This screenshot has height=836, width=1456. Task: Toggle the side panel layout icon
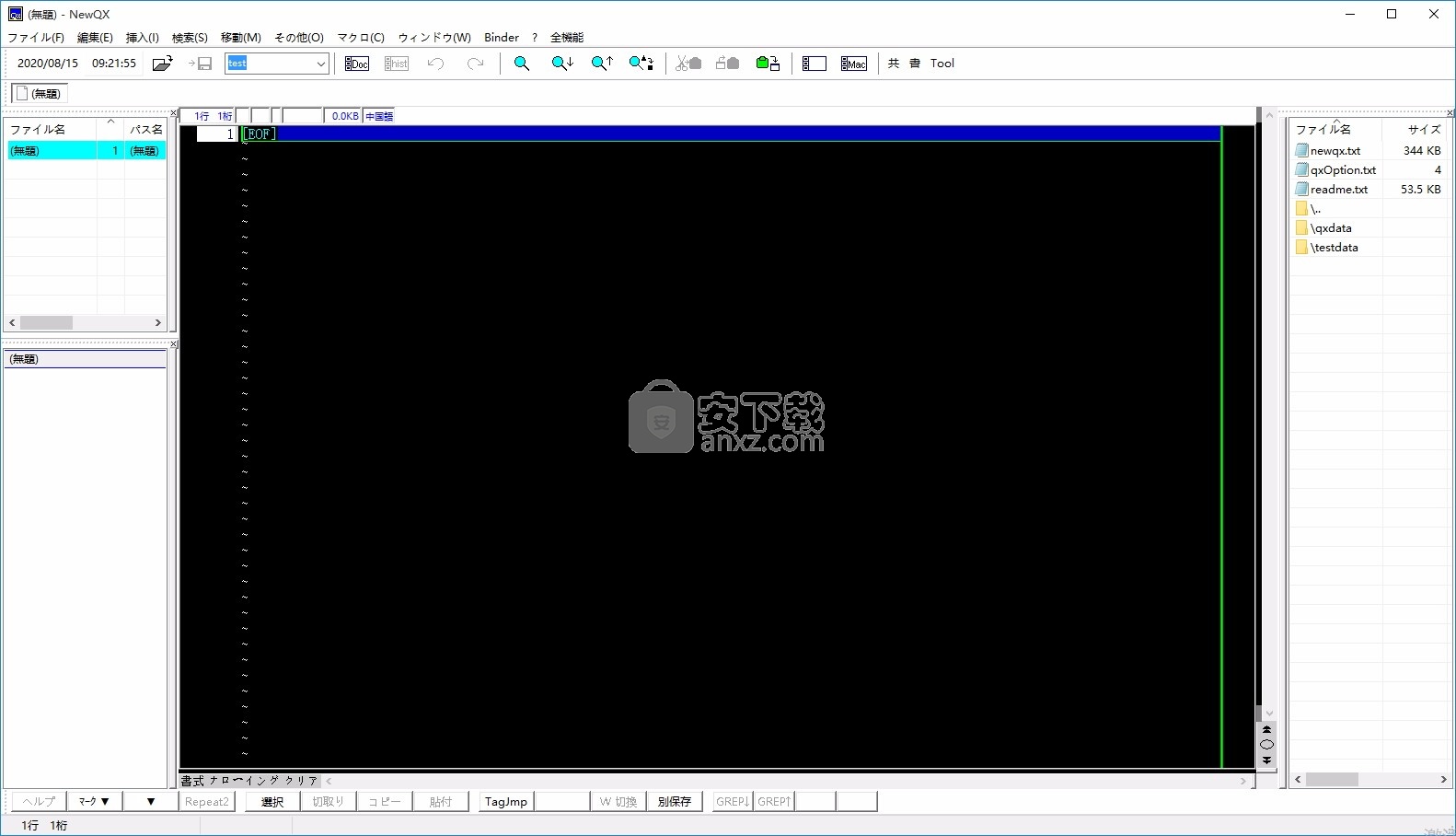[815, 64]
